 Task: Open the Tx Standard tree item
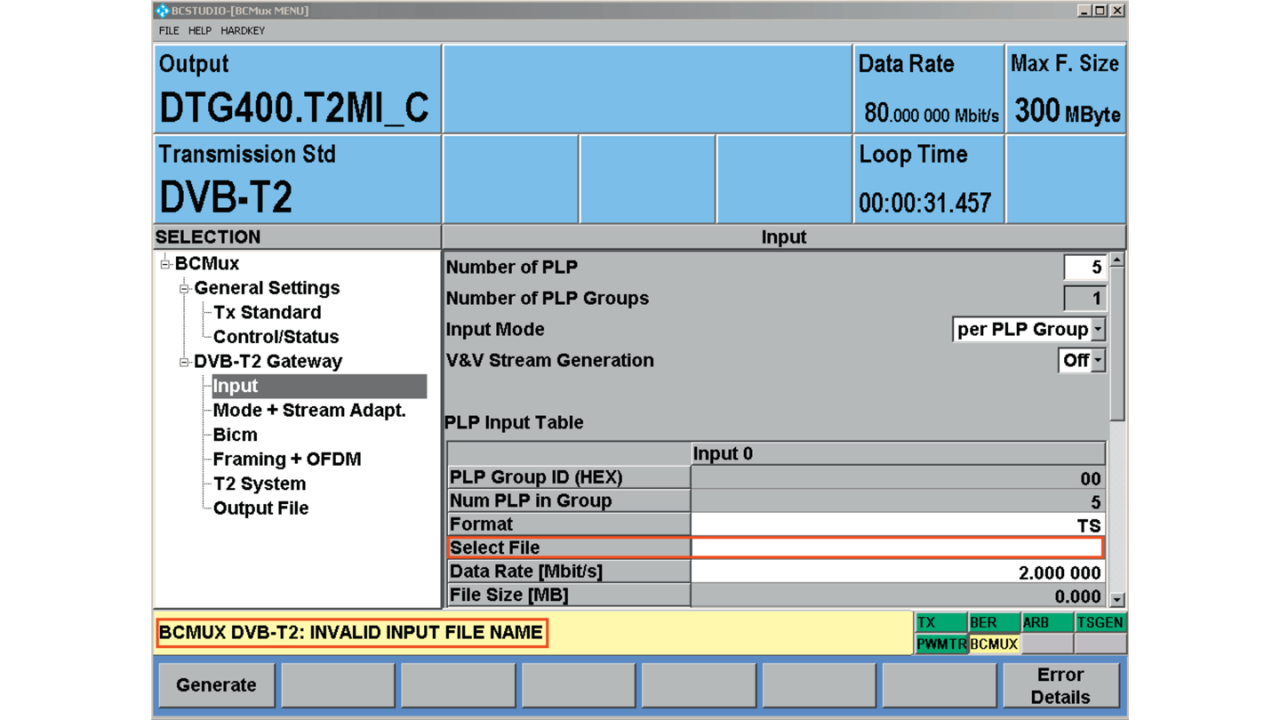[267, 313]
